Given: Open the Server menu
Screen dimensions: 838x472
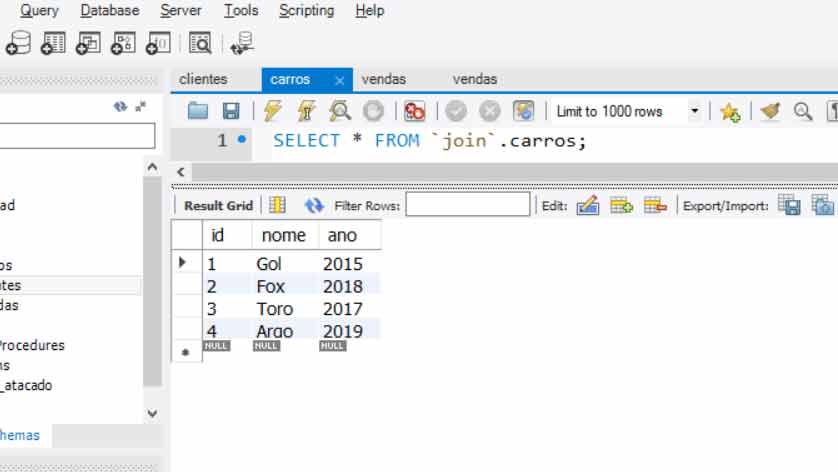Looking at the screenshot, I should (x=181, y=10).
